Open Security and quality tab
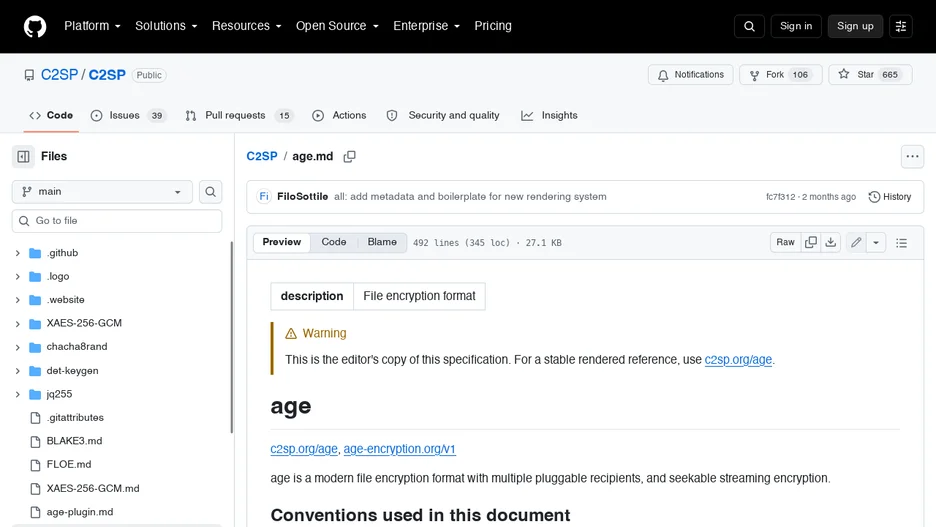Viewport: 936px width, 527px height. pos(442,116)
